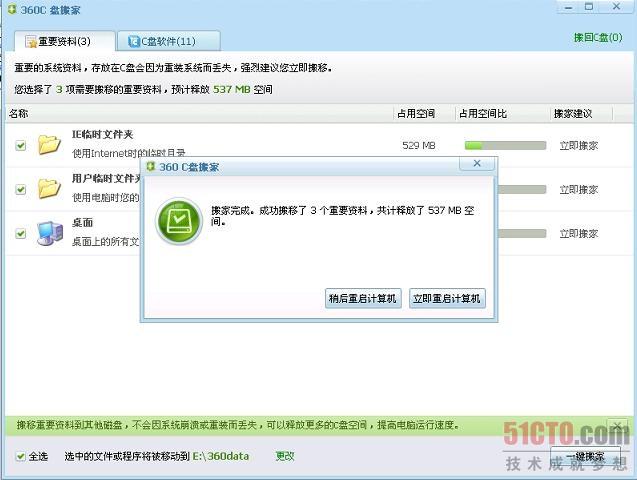
Task: Click the 更改 link to change path
Action: point(285,456)
